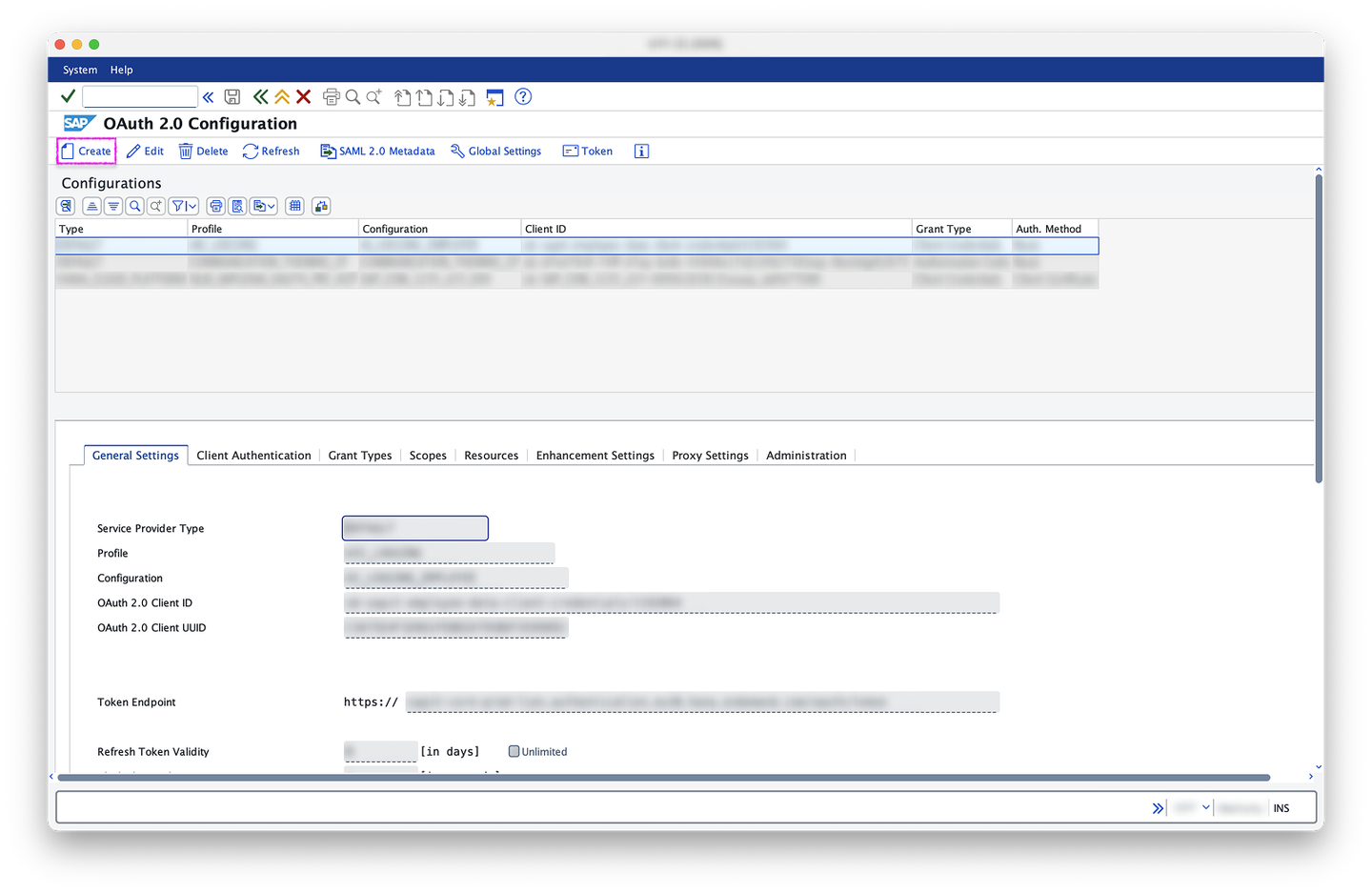
Task: Toggle the Unlimited checkbox
Action: 514,751
